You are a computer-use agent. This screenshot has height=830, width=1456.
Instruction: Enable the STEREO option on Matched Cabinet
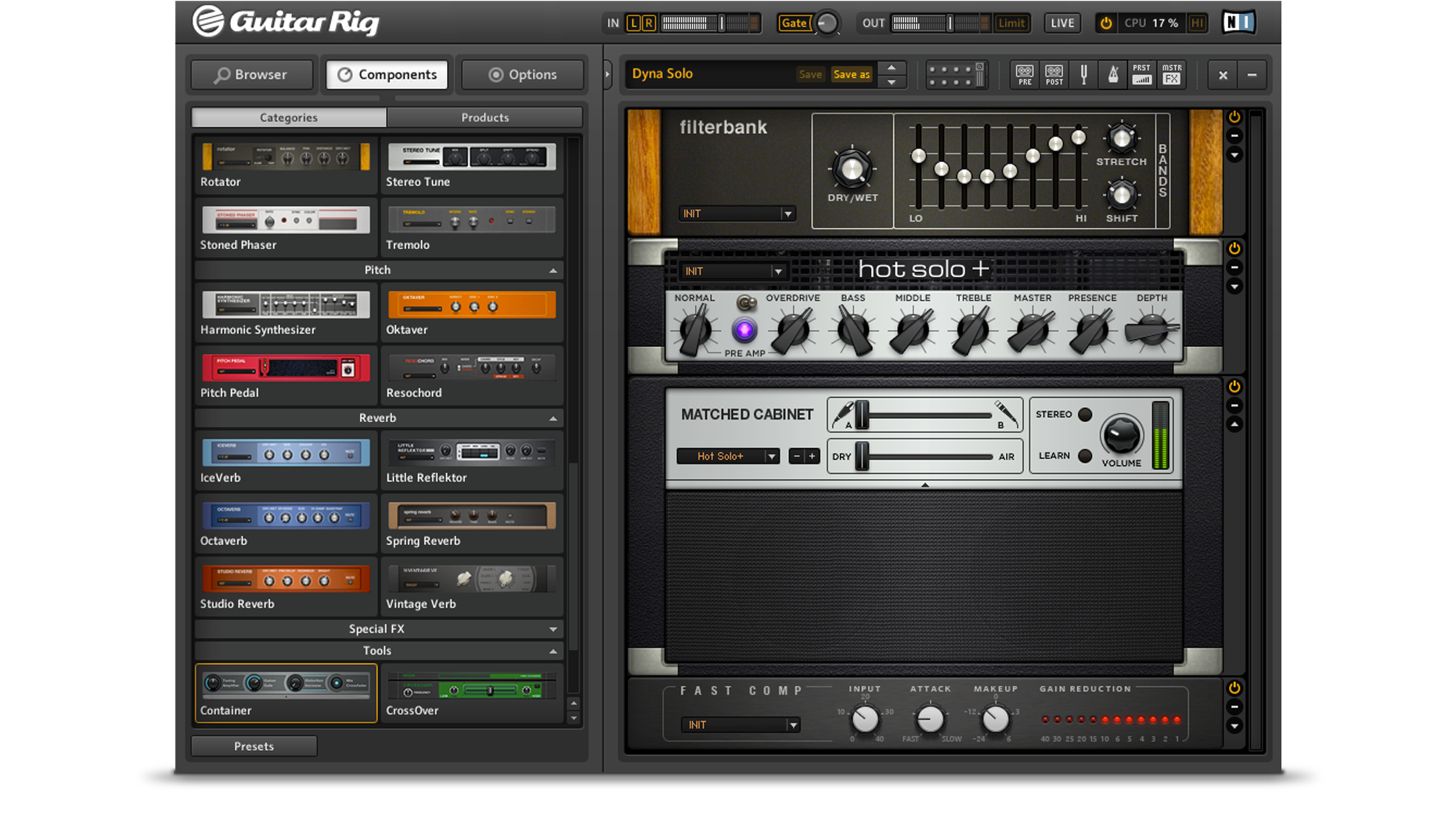click(x=1085, y=414)
